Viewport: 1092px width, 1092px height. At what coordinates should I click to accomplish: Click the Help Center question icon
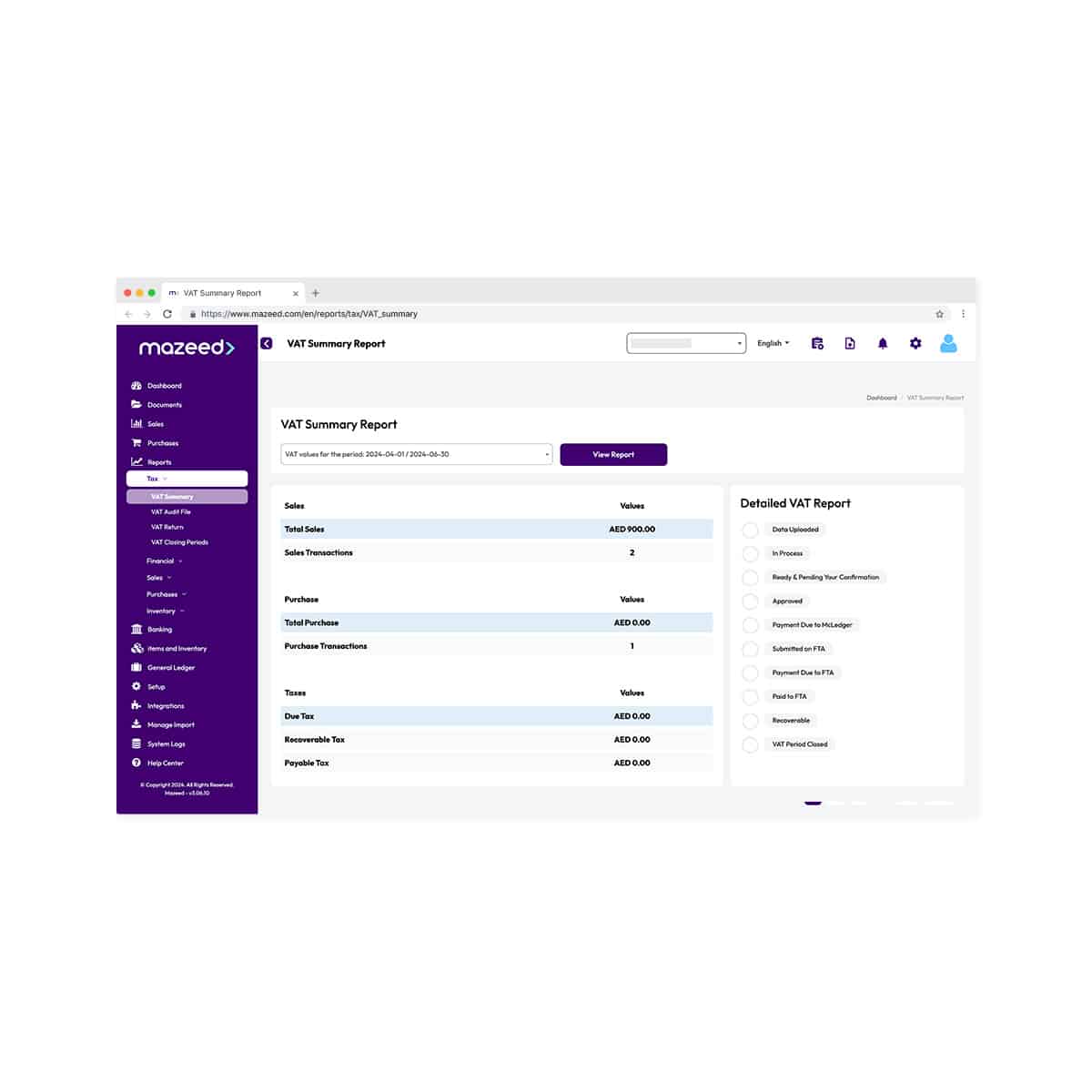tap(136, 763)
